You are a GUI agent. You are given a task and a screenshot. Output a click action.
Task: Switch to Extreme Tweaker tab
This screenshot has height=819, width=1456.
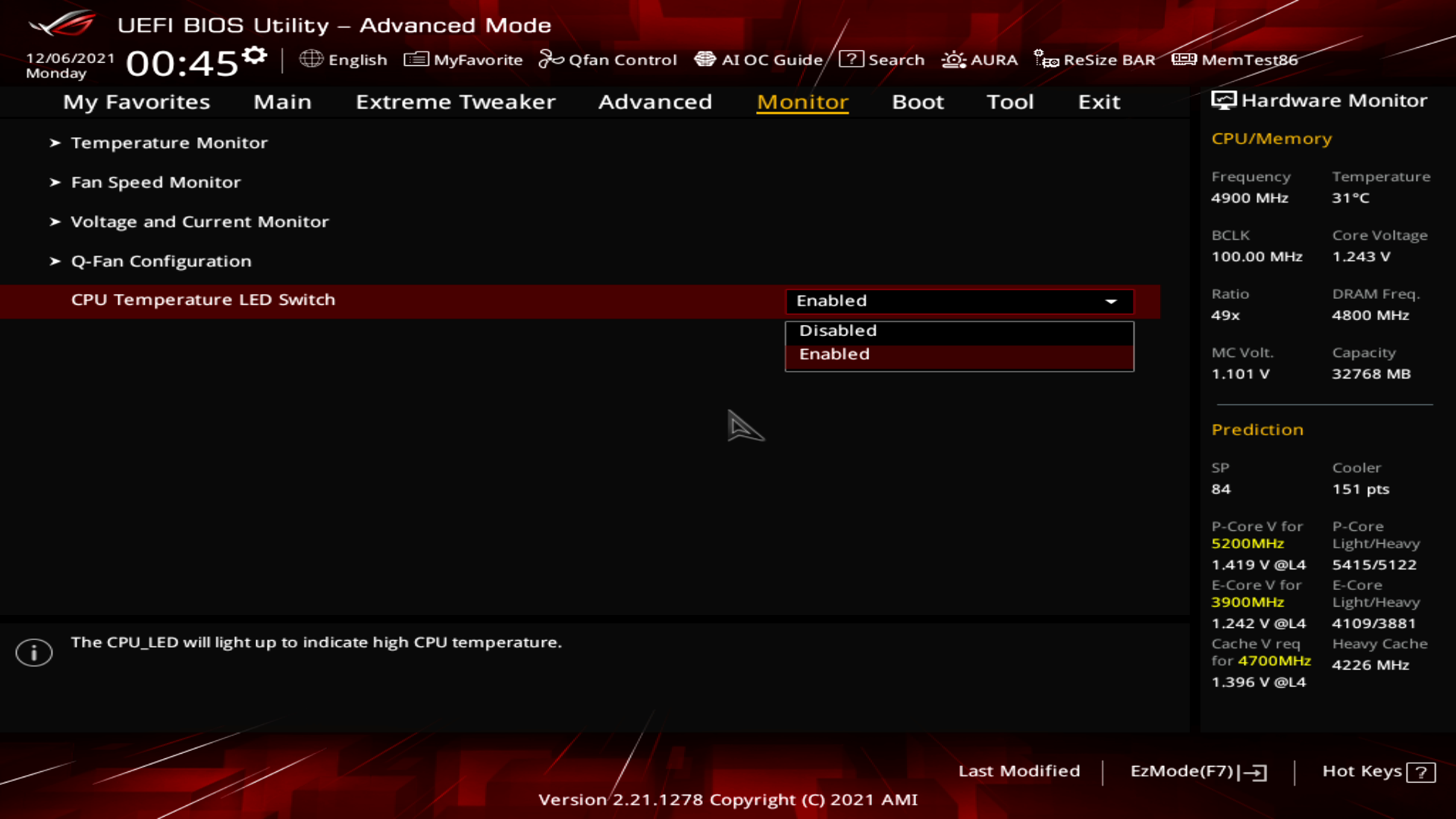tap(455, 102)
